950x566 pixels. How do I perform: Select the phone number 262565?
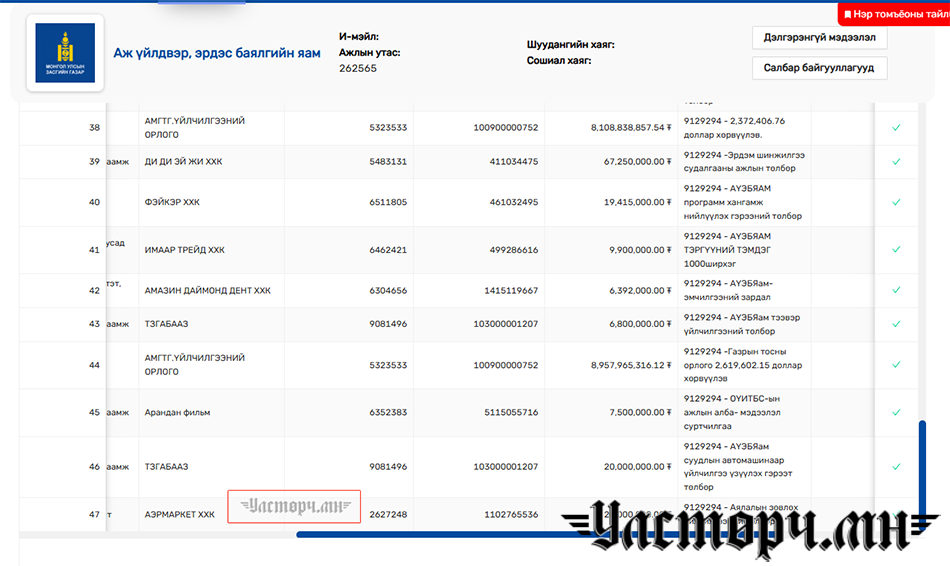tap(357, 68)
